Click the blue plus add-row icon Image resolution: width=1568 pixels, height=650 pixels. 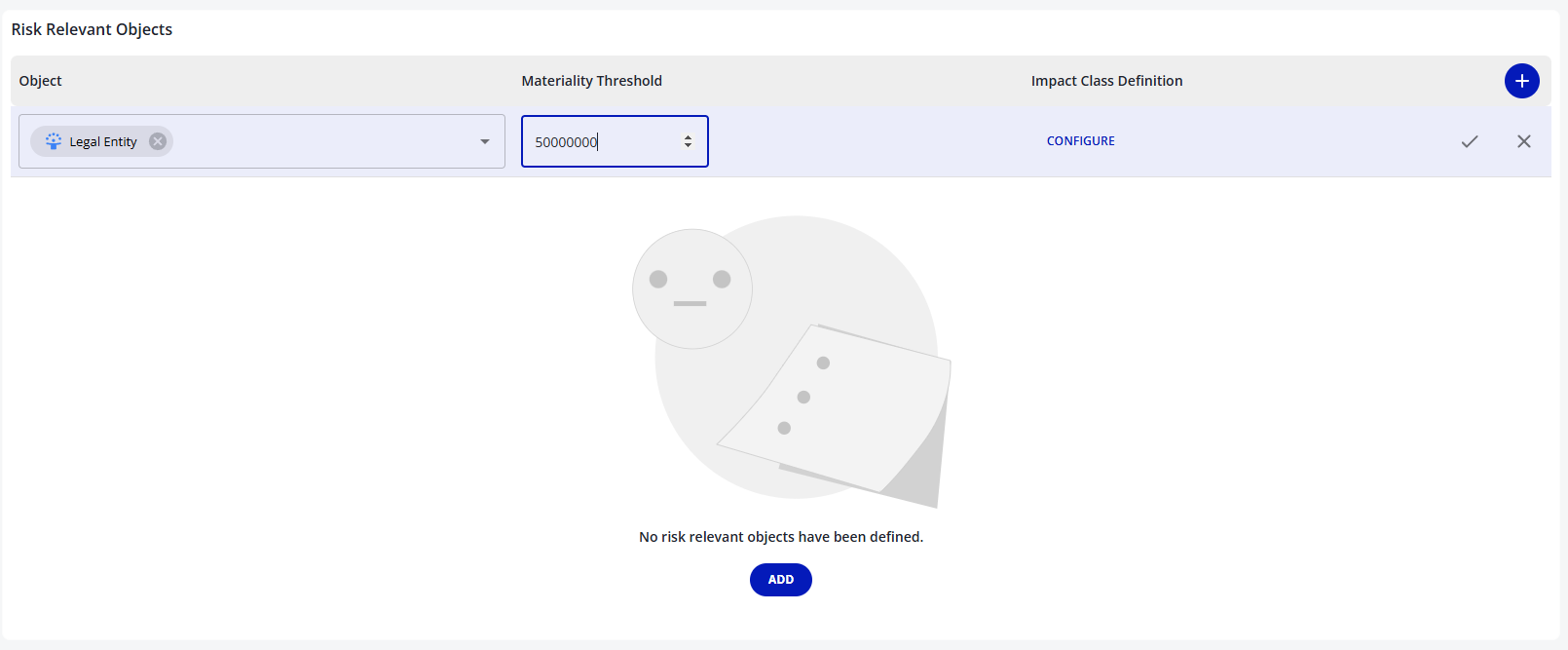click(1521, 81)
